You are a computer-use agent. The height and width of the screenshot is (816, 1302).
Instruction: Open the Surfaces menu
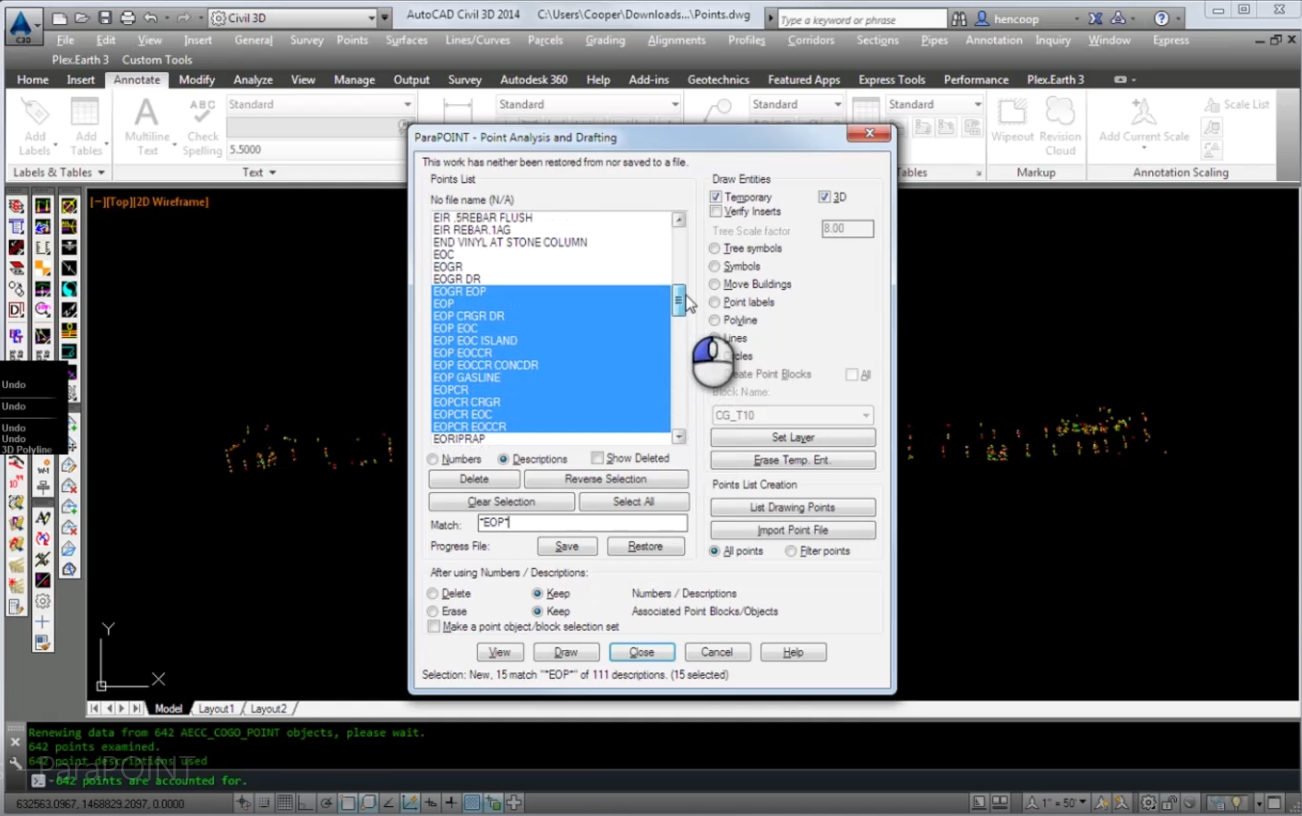pos(406,40)
